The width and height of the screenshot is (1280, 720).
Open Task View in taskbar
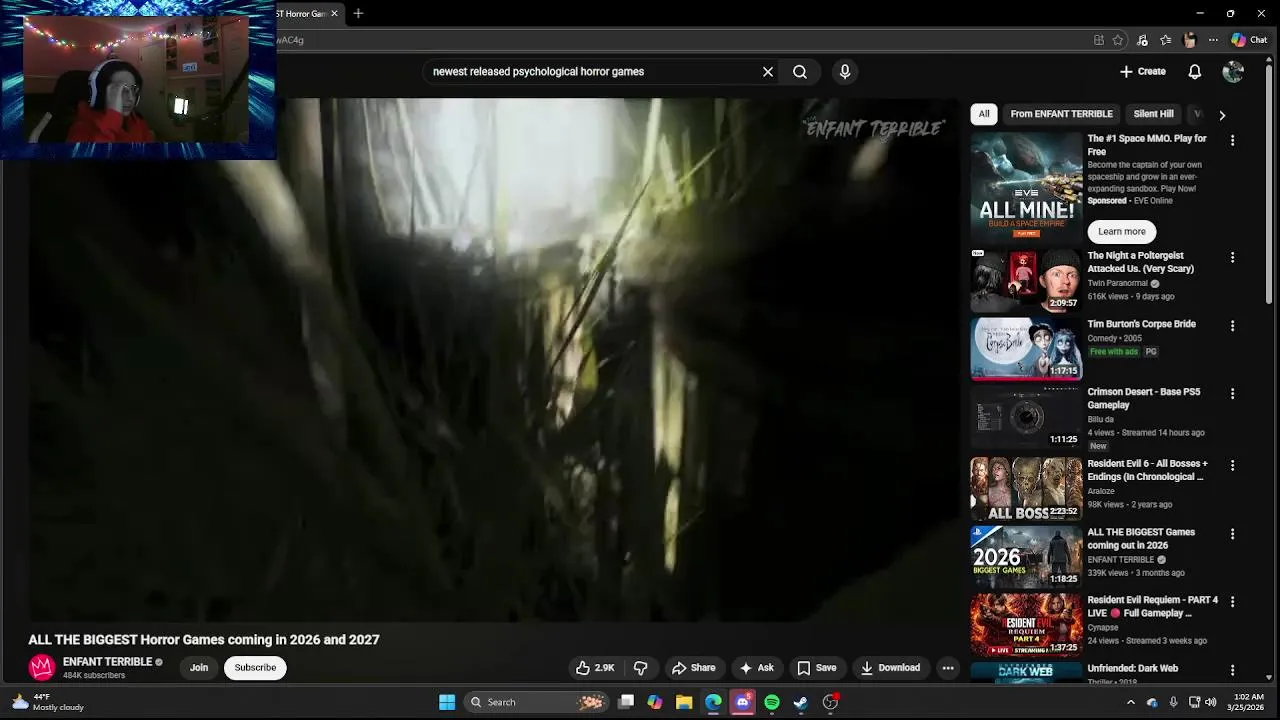point(626,702)
